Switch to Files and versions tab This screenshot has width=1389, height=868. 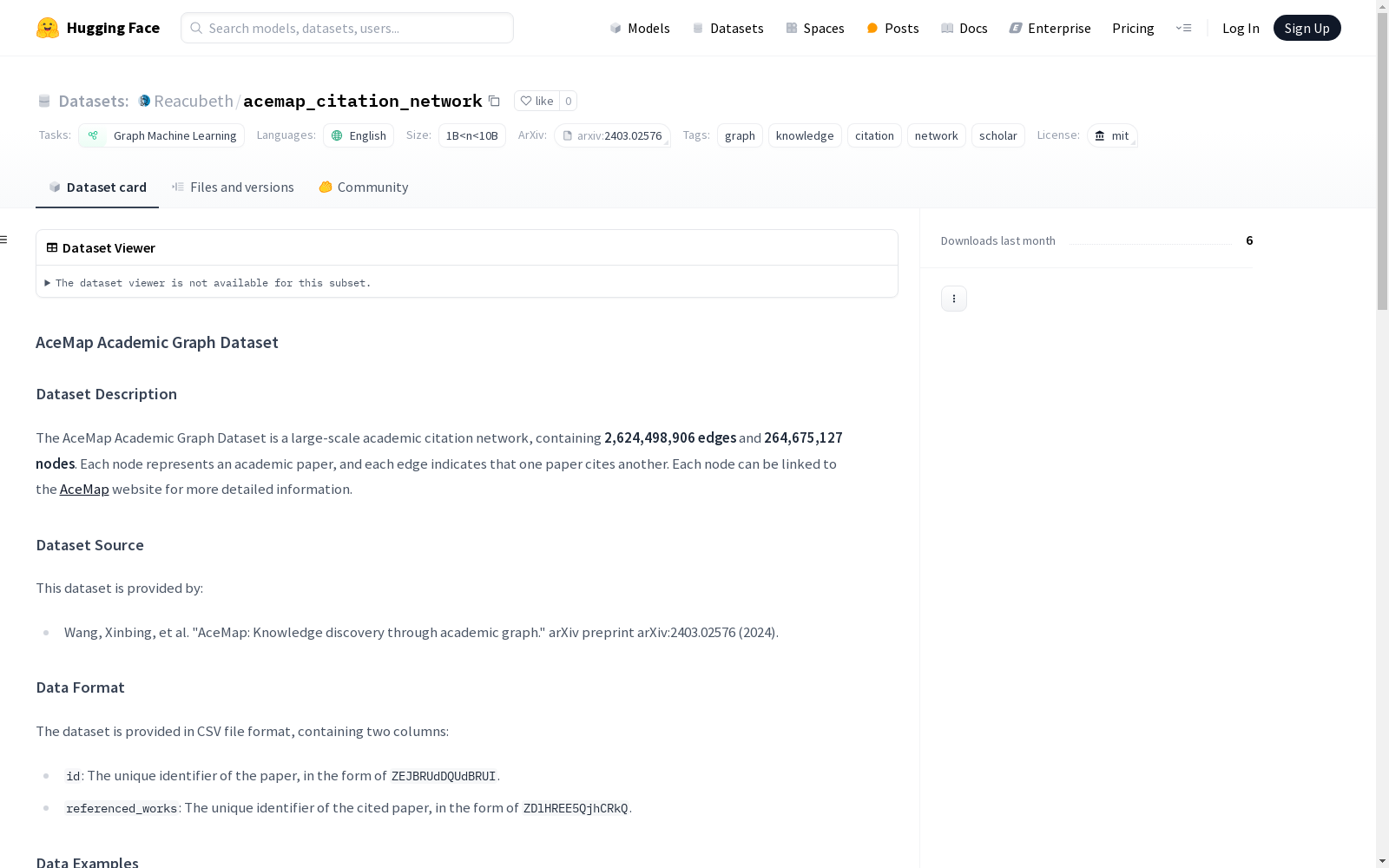[x=233, y=187]
